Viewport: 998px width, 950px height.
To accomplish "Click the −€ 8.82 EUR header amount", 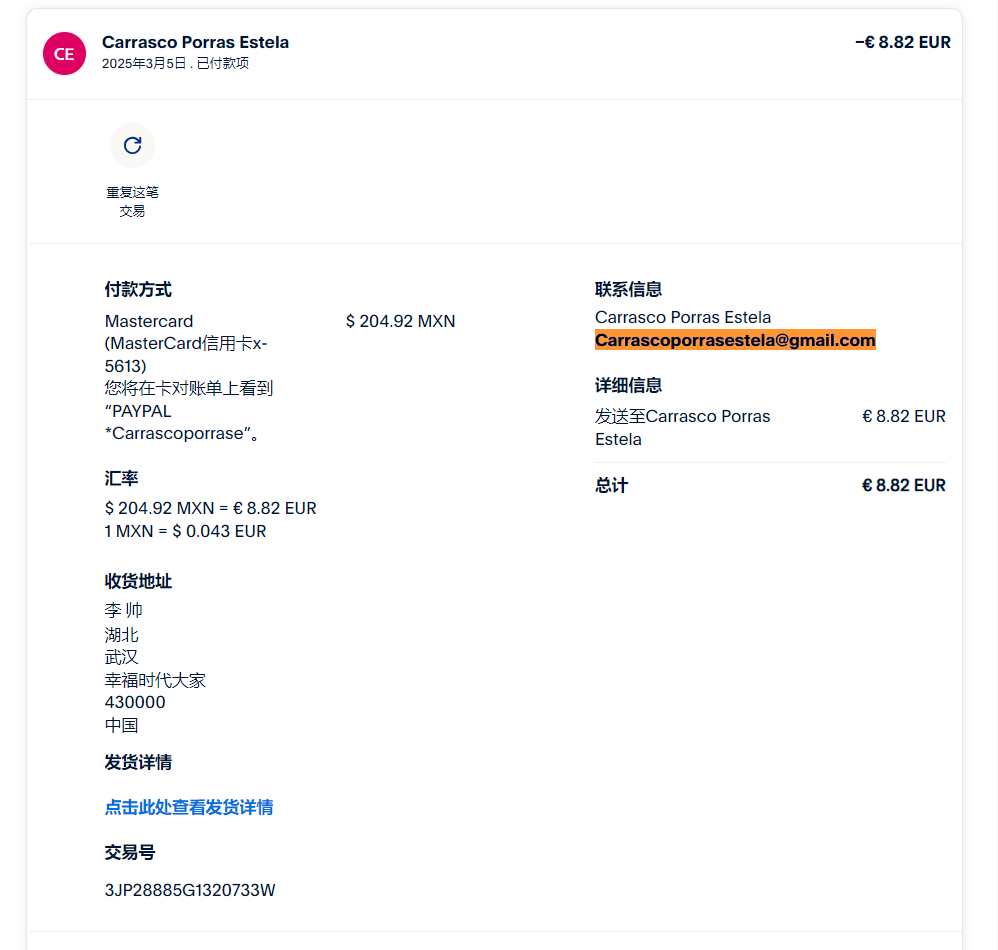I will (903, 42).
